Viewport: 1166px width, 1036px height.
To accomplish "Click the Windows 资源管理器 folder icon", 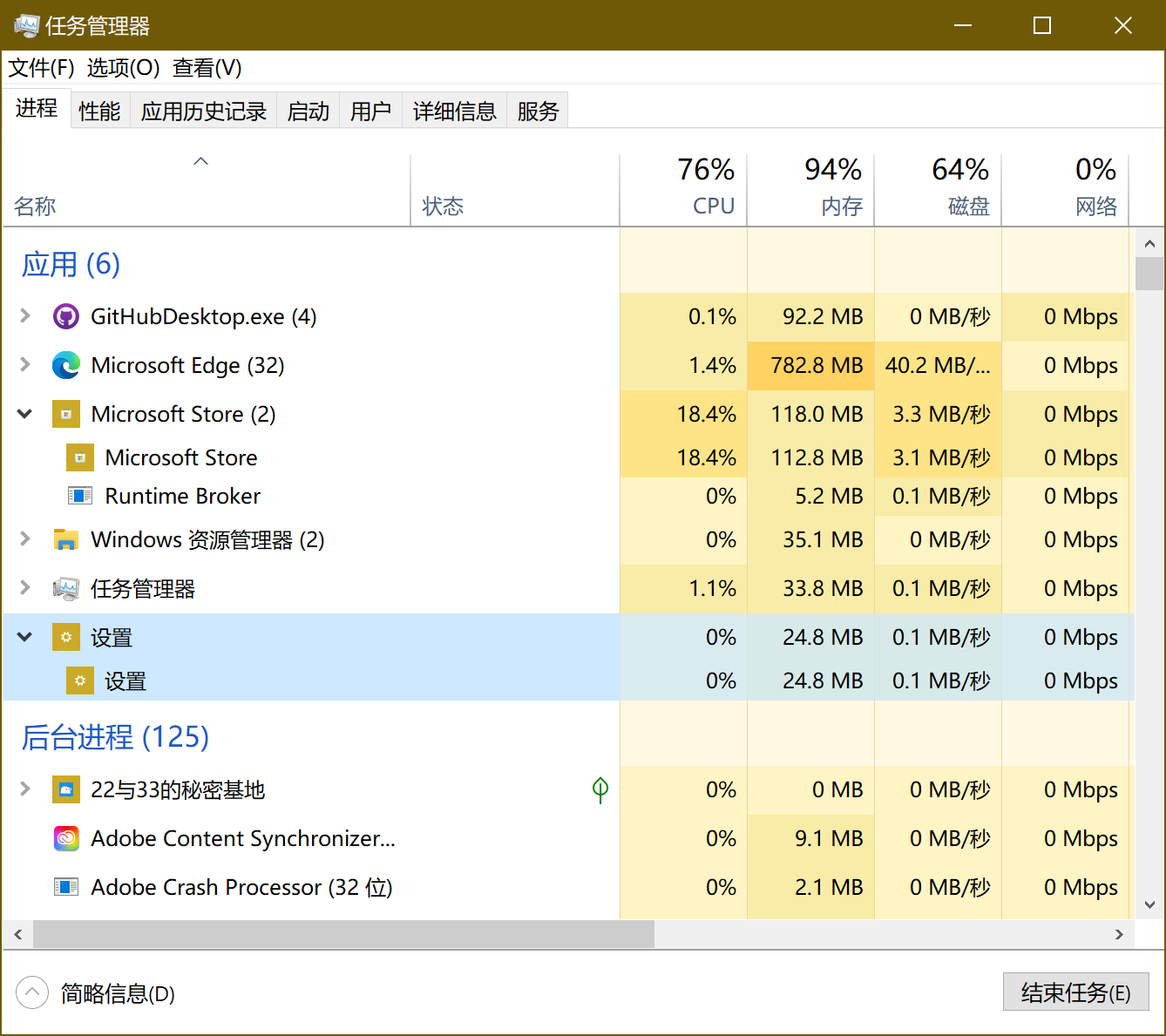I will pyautogui.click(x=66, y=539).
